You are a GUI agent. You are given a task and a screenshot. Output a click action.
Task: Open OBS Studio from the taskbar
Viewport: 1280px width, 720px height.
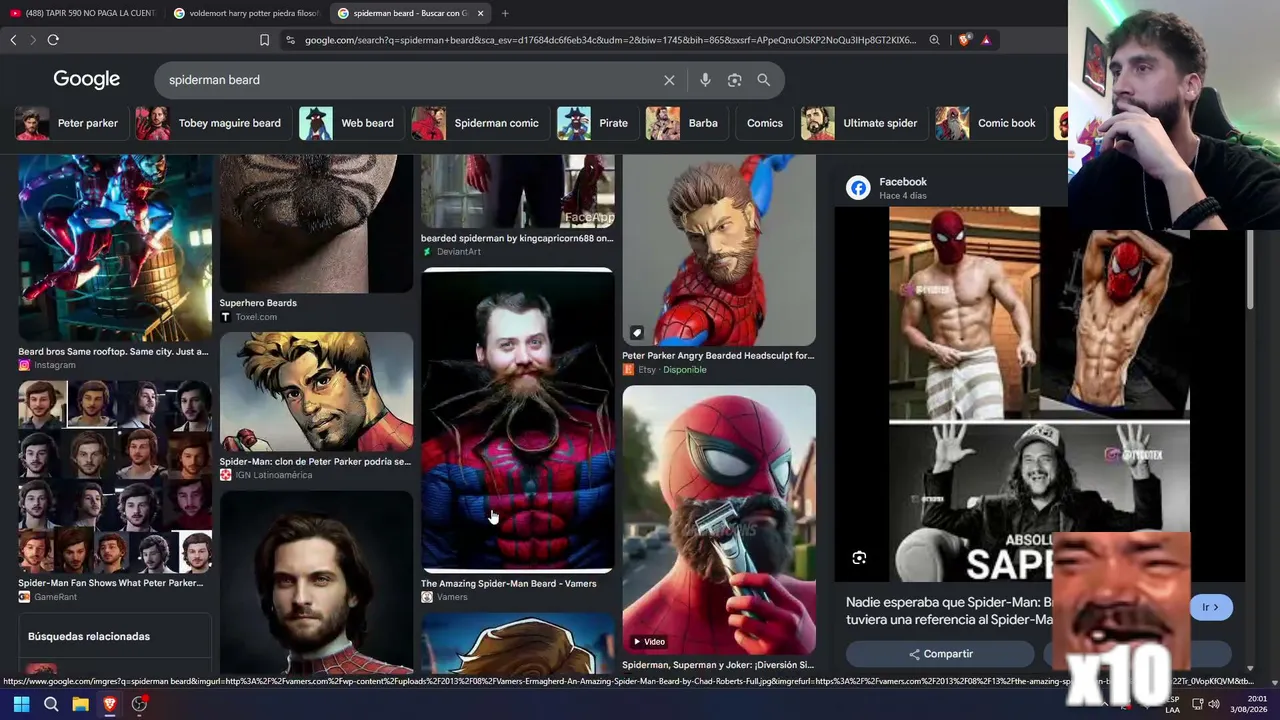pos(139,704)
